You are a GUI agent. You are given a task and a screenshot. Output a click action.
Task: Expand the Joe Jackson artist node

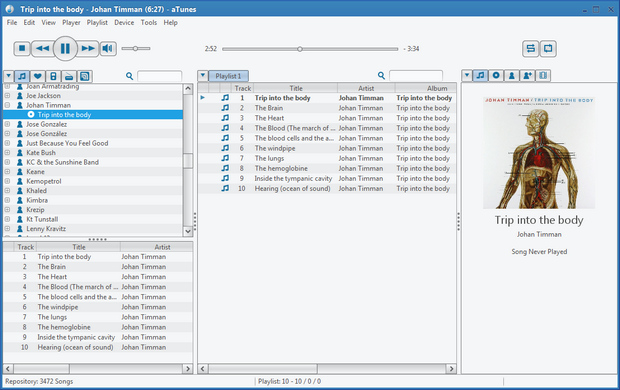[7, 95]
